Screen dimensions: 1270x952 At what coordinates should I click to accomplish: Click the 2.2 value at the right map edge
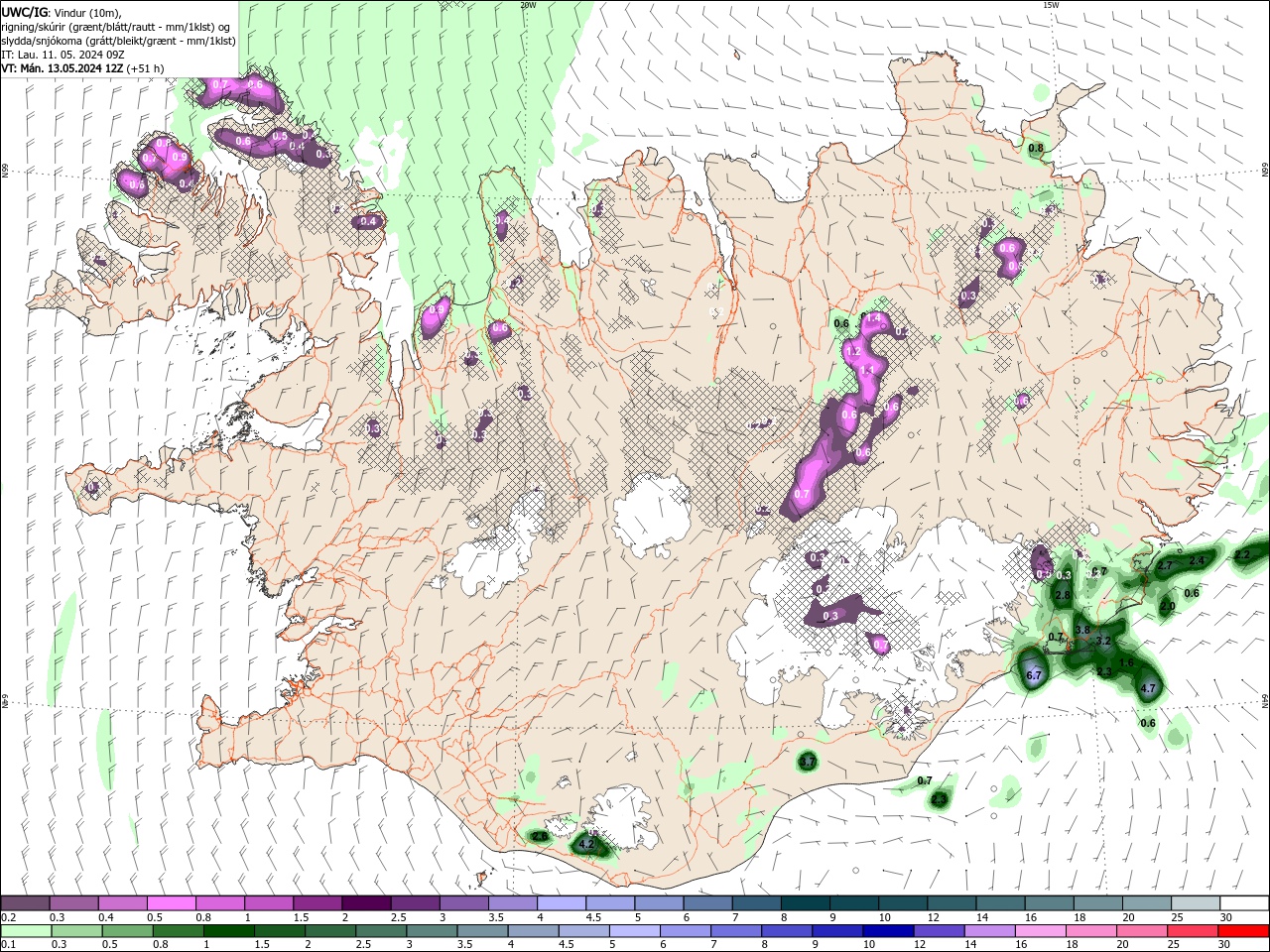pyautogui.click(x=1242, y=555)
